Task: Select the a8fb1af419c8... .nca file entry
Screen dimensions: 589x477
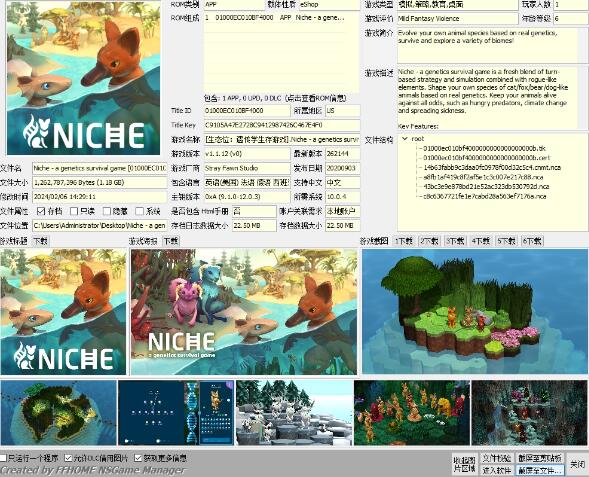Action: [483, 177]
